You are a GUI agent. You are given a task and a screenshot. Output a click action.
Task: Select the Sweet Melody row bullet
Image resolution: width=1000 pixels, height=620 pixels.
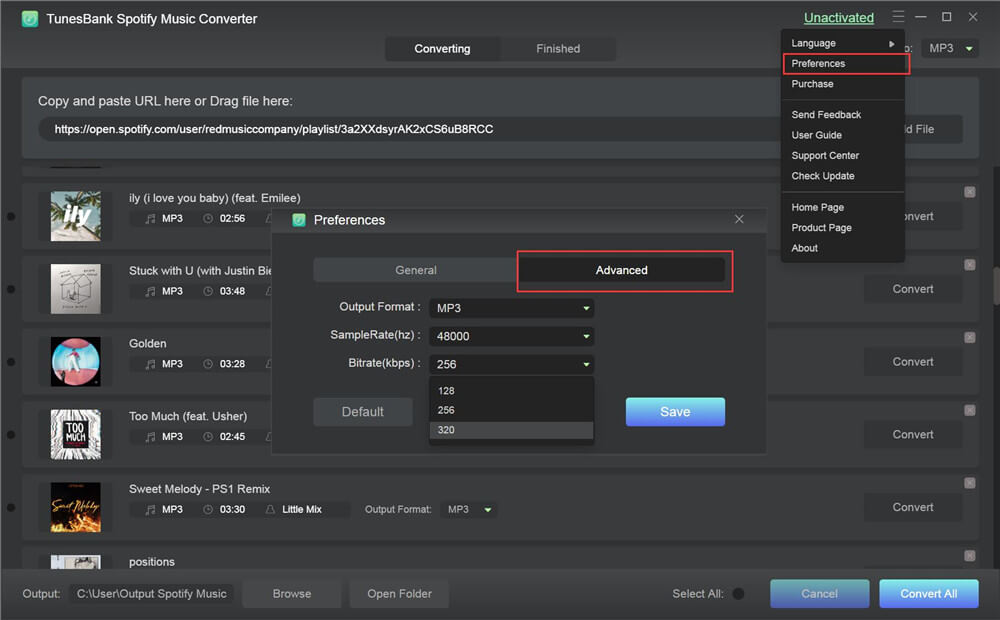(x=11, y=508)
